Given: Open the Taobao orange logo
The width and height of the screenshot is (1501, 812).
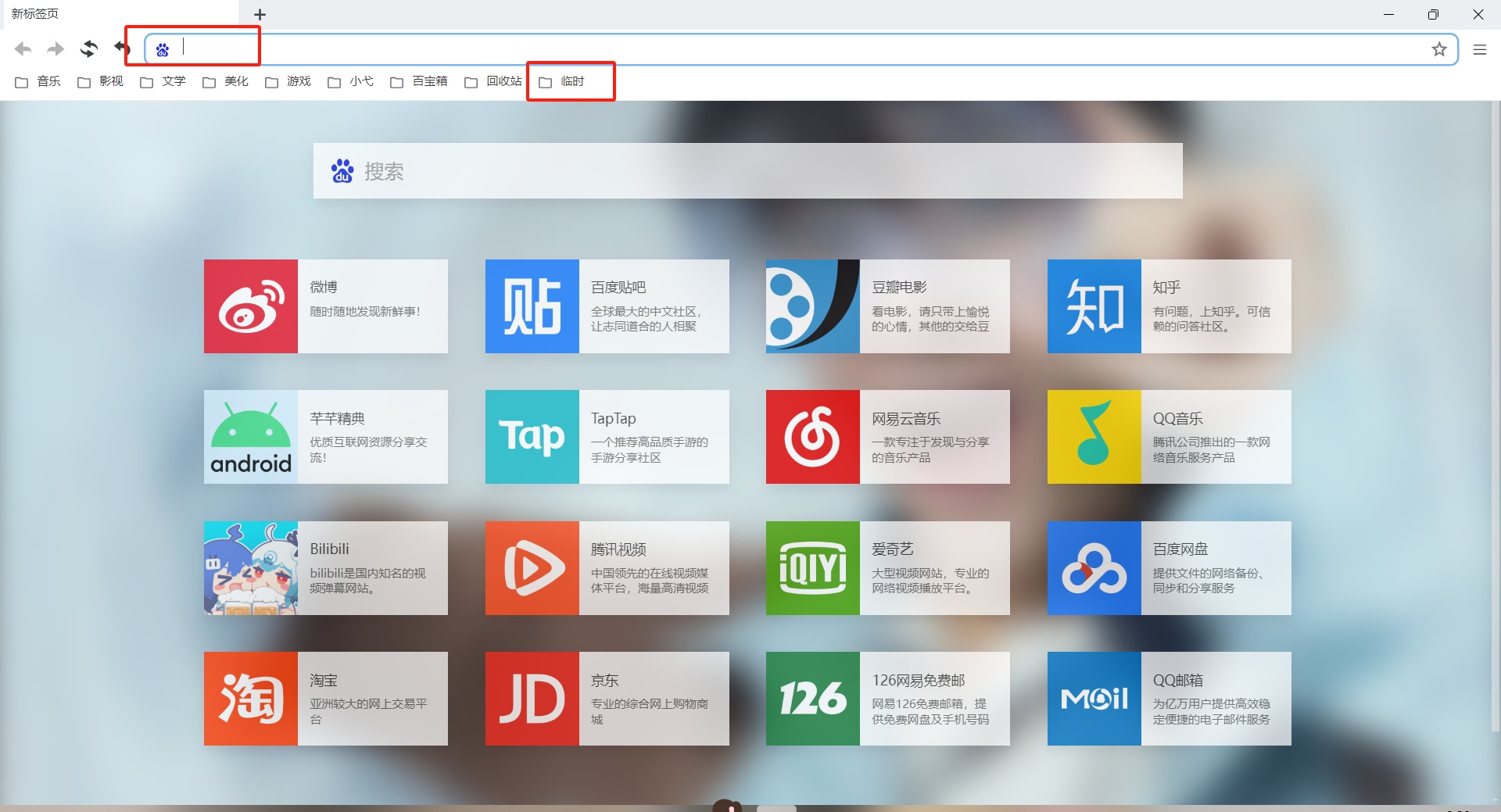Looking at the screenshot, I should pos(251,699).
